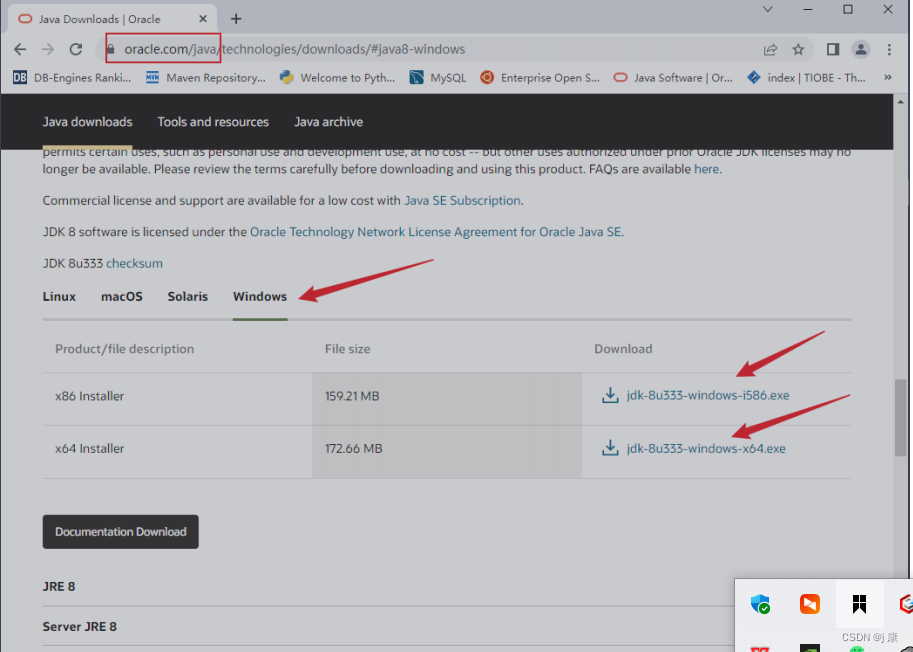Viewport: 913px width, 652px height.
Task: Open Oracle Technology Network License Agreement link
Action: click(x=436, y=232)
